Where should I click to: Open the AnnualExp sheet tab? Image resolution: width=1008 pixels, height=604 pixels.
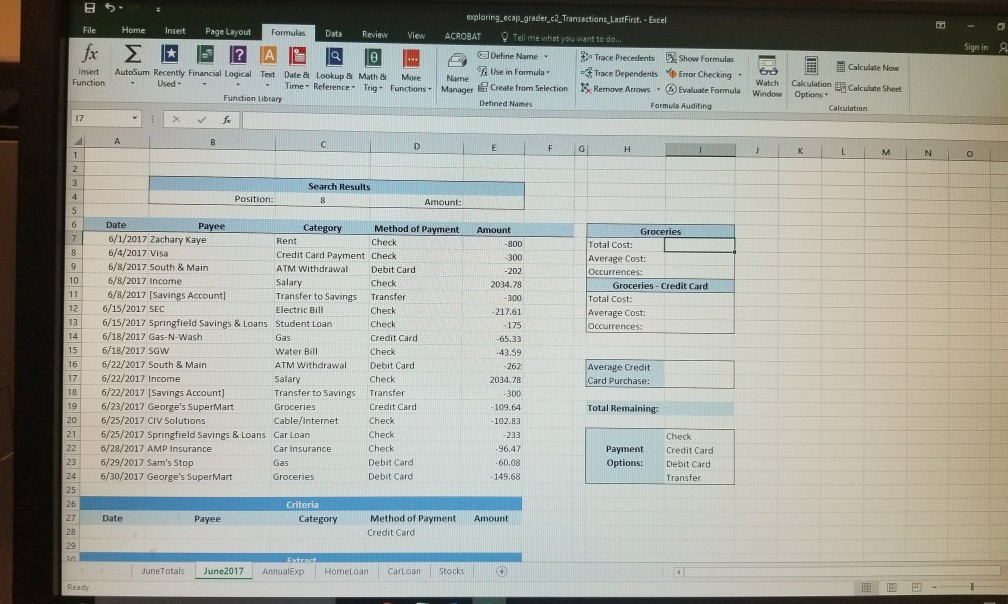click(283, 571)
